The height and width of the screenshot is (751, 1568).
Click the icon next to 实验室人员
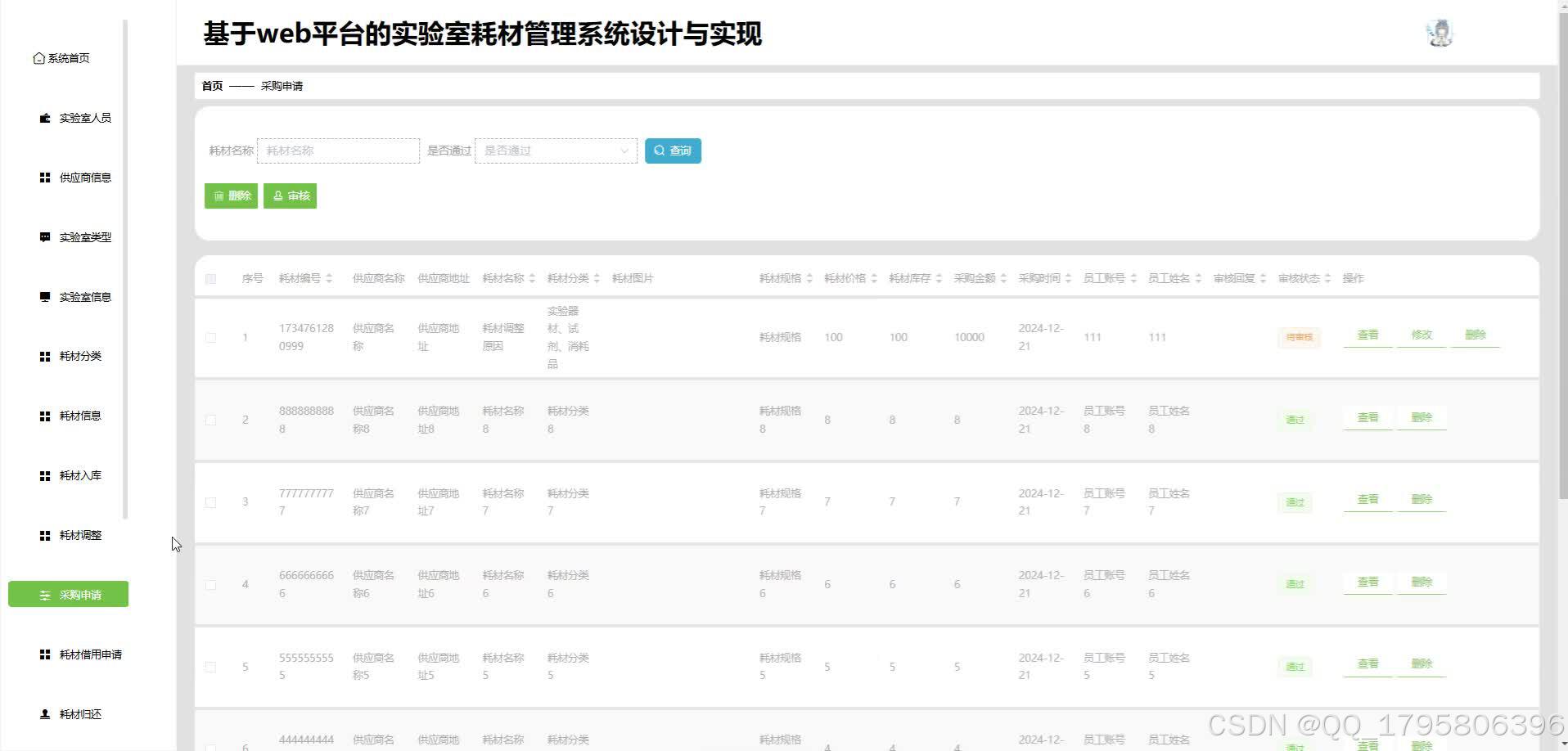click(x=45, y=118)
